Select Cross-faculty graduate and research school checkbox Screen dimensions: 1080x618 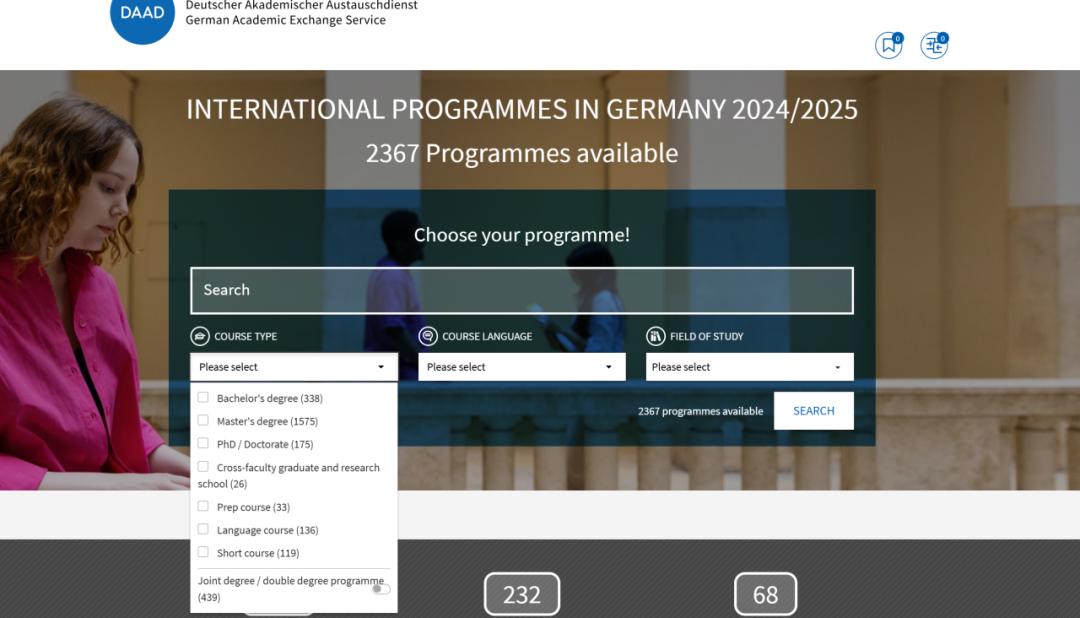click(x=203, y=467)
